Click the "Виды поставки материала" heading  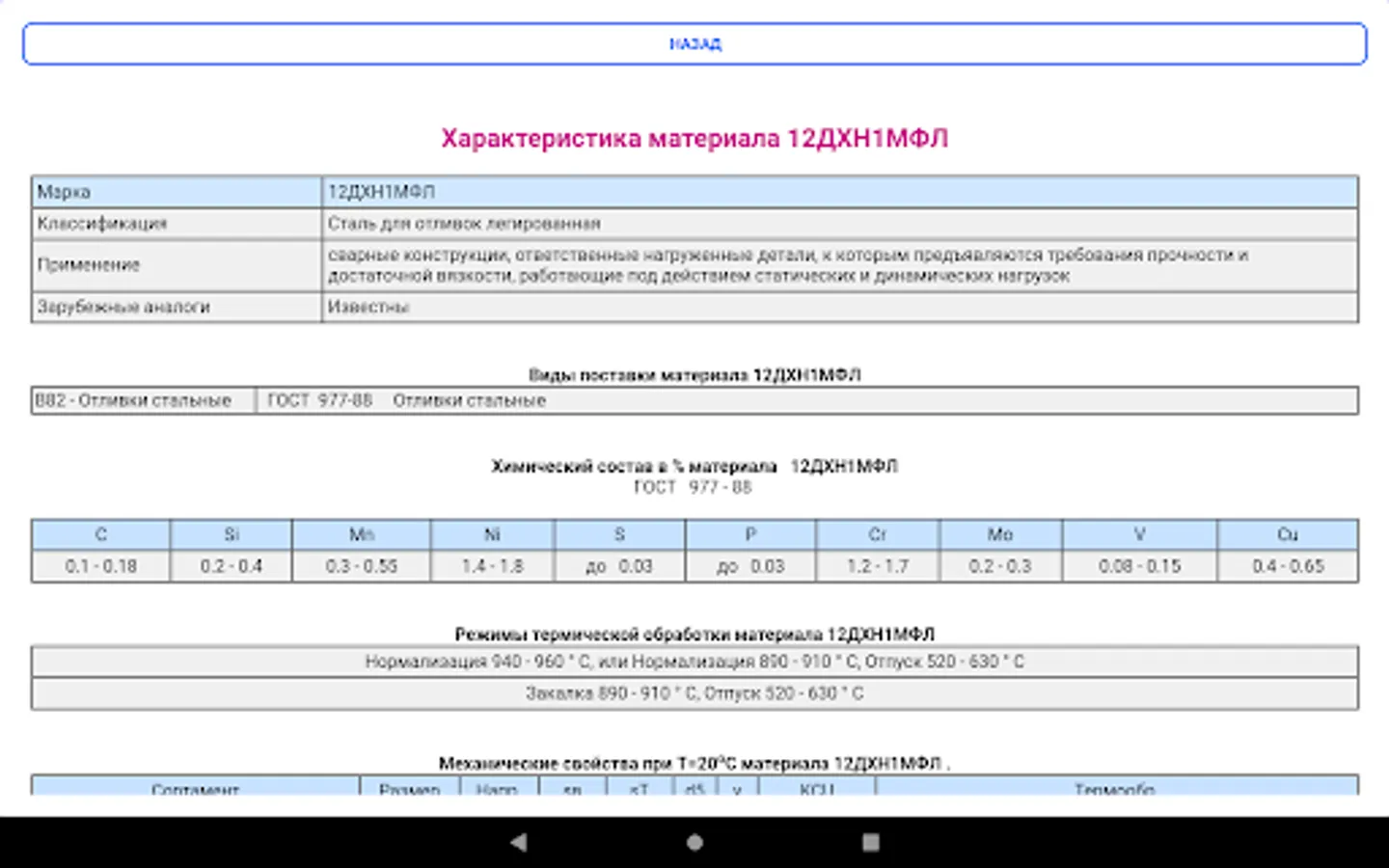(x=694, y=374)
